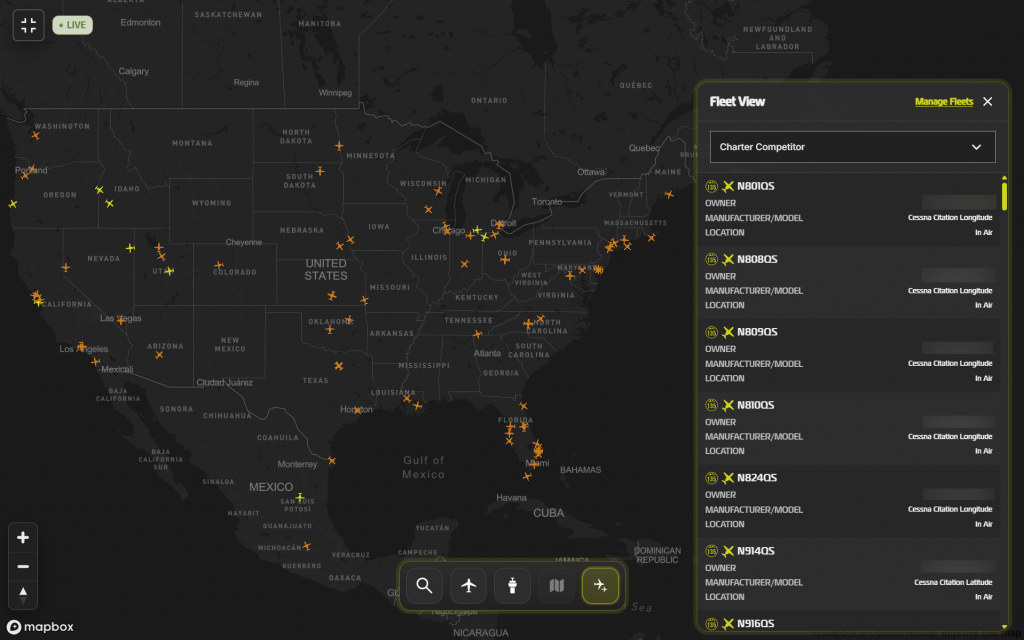Screen dimensions: 1024x640
Task: Open the airport control tower tool
Action: point(512,586)
